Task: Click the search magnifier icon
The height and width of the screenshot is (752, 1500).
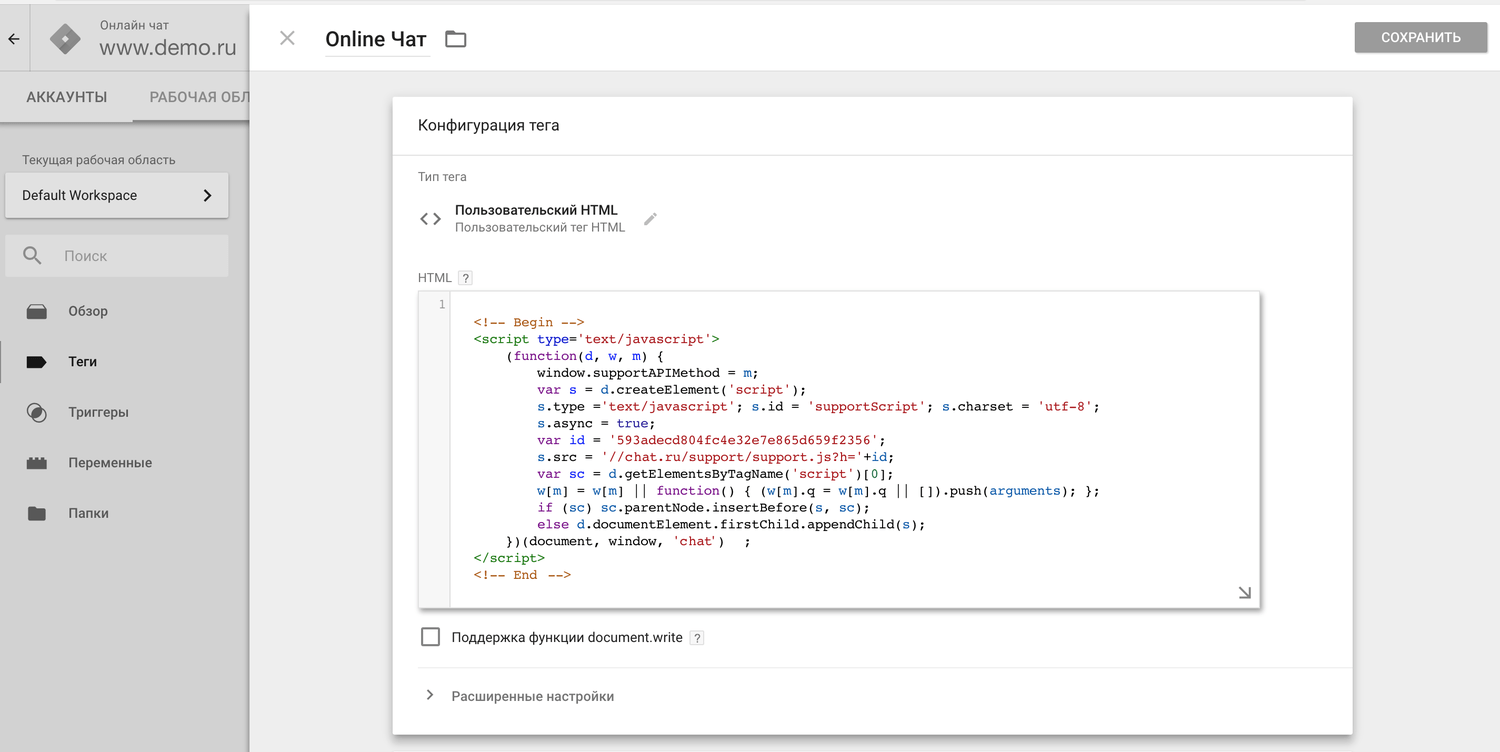Action: tap(32, 256)
